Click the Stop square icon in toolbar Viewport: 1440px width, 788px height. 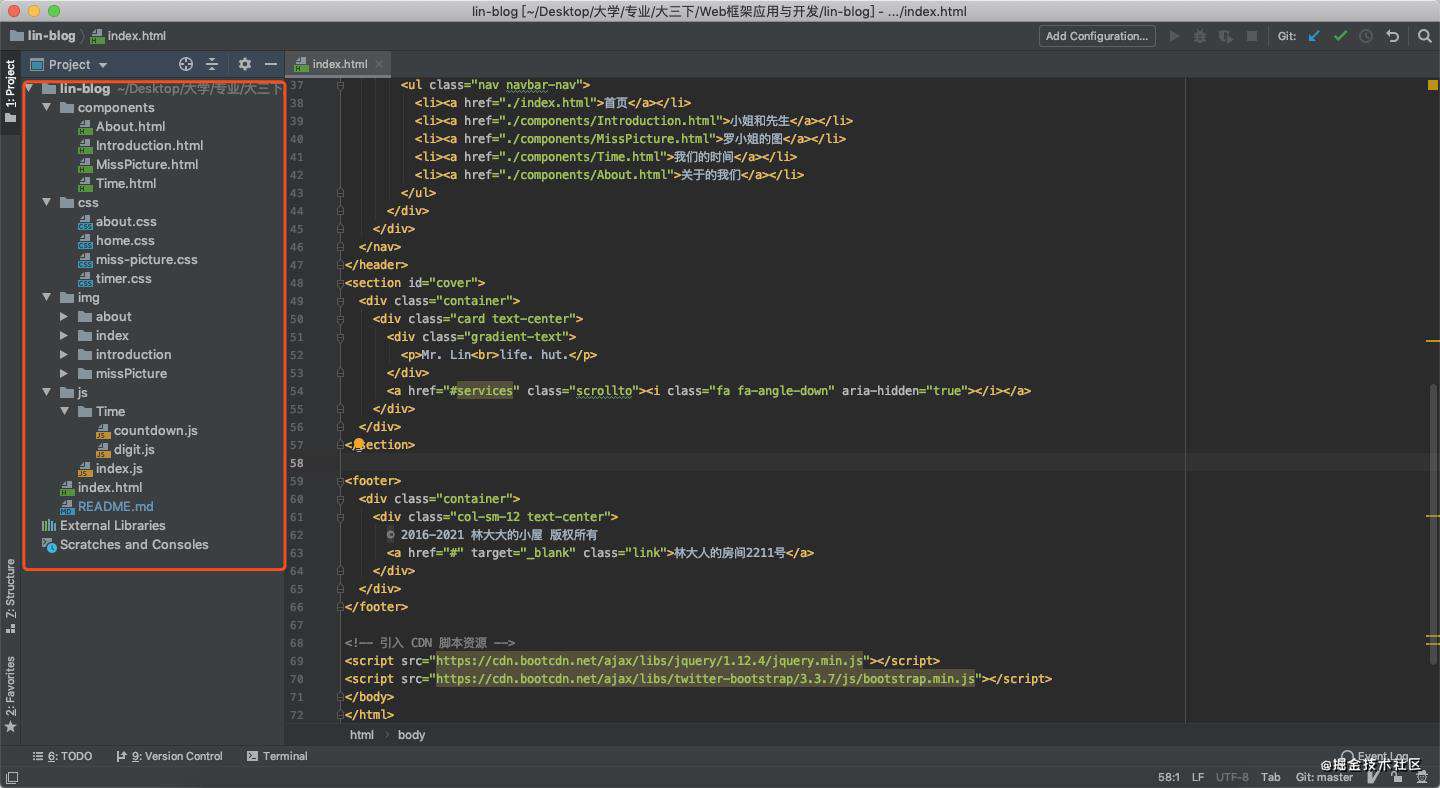[1251, 36]
